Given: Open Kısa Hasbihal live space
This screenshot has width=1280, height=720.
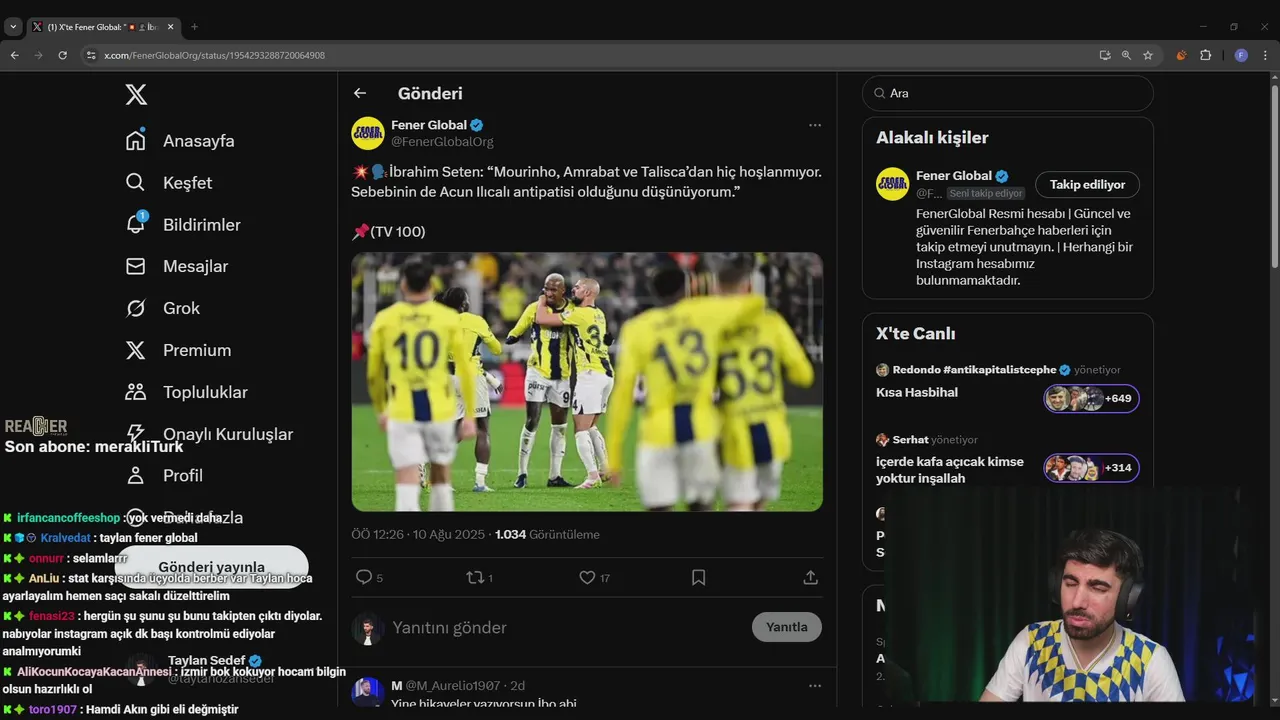Looking at the screenshot, I should (917, 392).
